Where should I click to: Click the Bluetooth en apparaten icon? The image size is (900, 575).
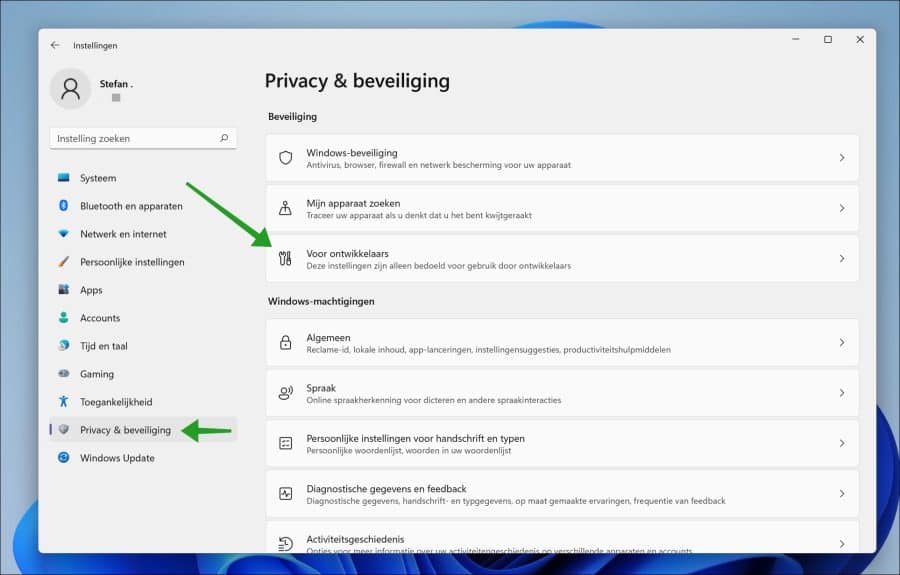tap(64, 205)
